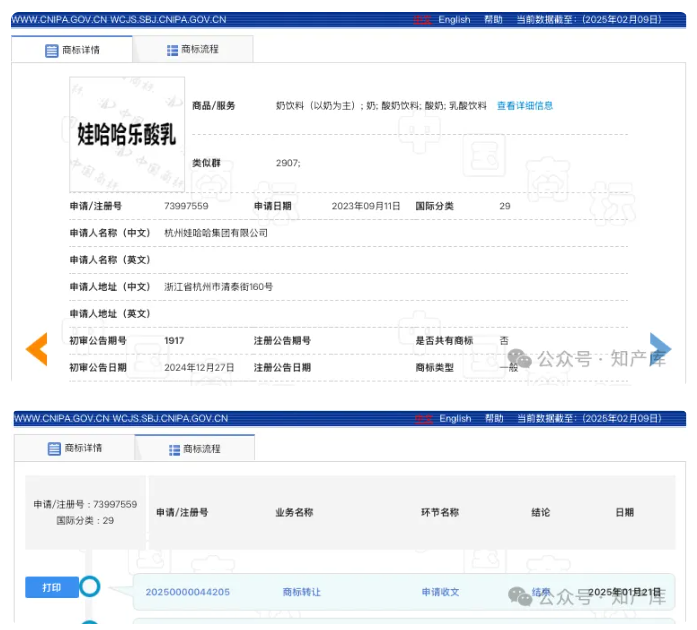Image resolution: width=697 pixels, height=630 pixels.
Task: Switch to 商标流程 tab in upper panel
Action: click(x=193, y=49)
